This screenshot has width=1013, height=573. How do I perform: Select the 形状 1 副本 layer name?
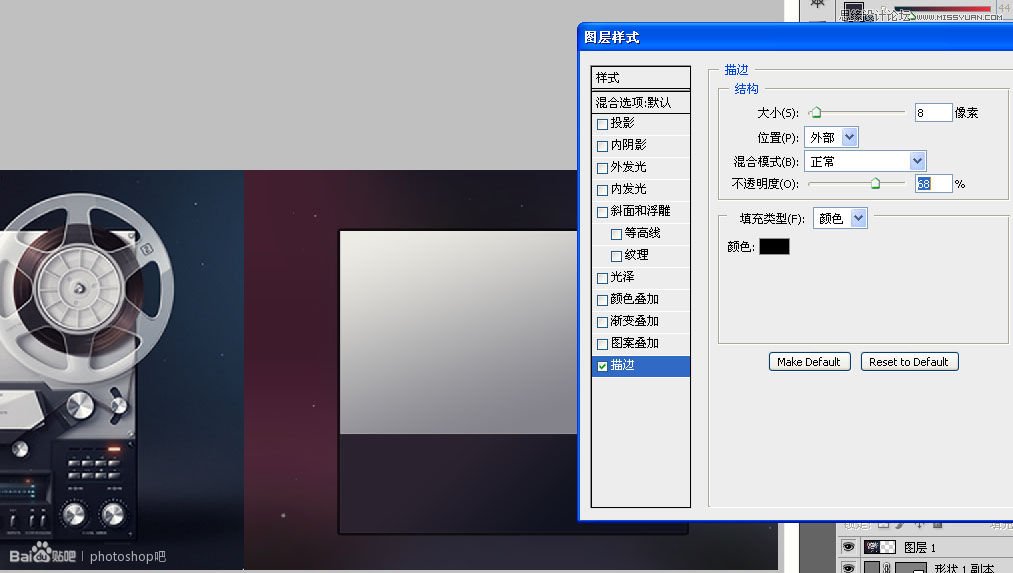click(964, 568)
